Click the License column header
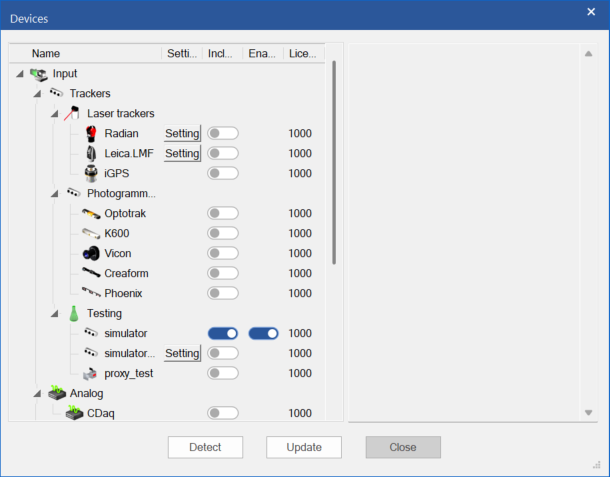The height and width of the screenshot is (477, 610). 301,53
